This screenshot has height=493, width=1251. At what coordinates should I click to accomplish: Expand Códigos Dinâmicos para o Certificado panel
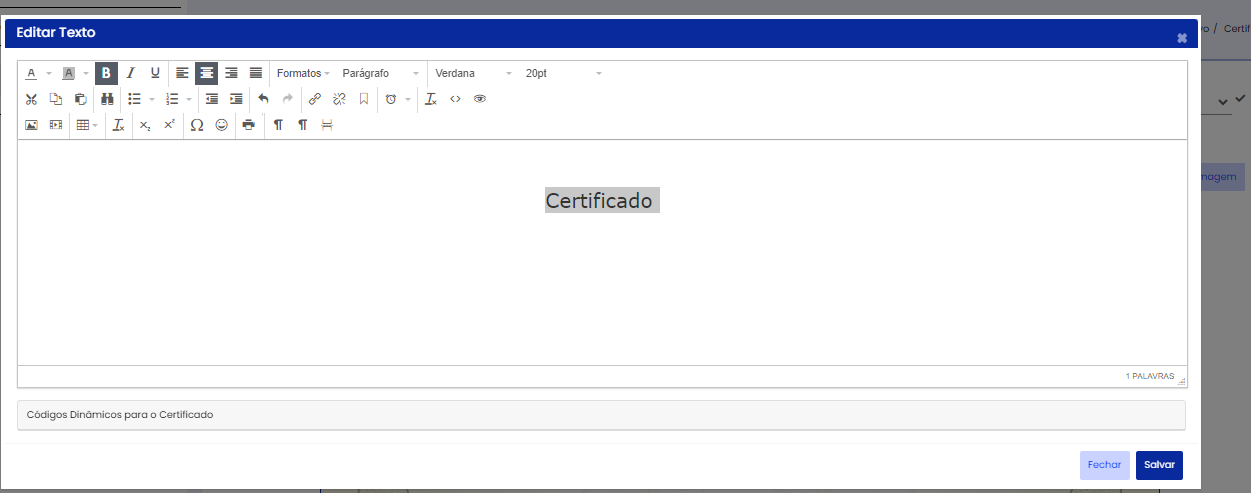click(601, 414)
